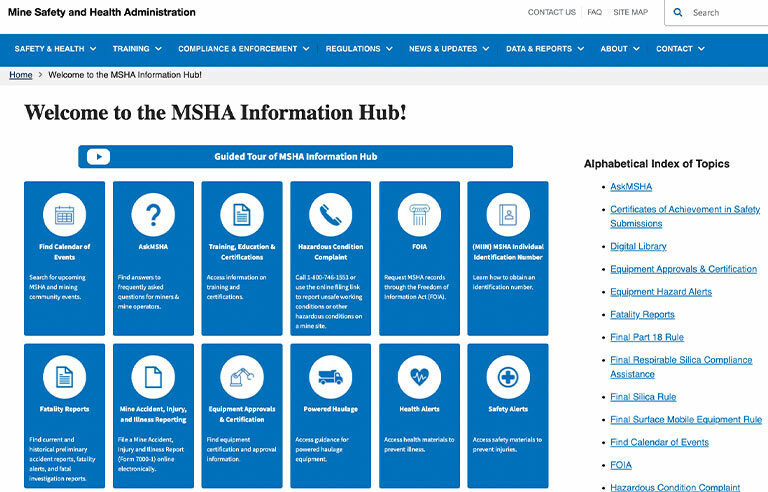Click the AskMSHA question mark icon
Viewport: 768px width, 492px height.
click(153, 215)
